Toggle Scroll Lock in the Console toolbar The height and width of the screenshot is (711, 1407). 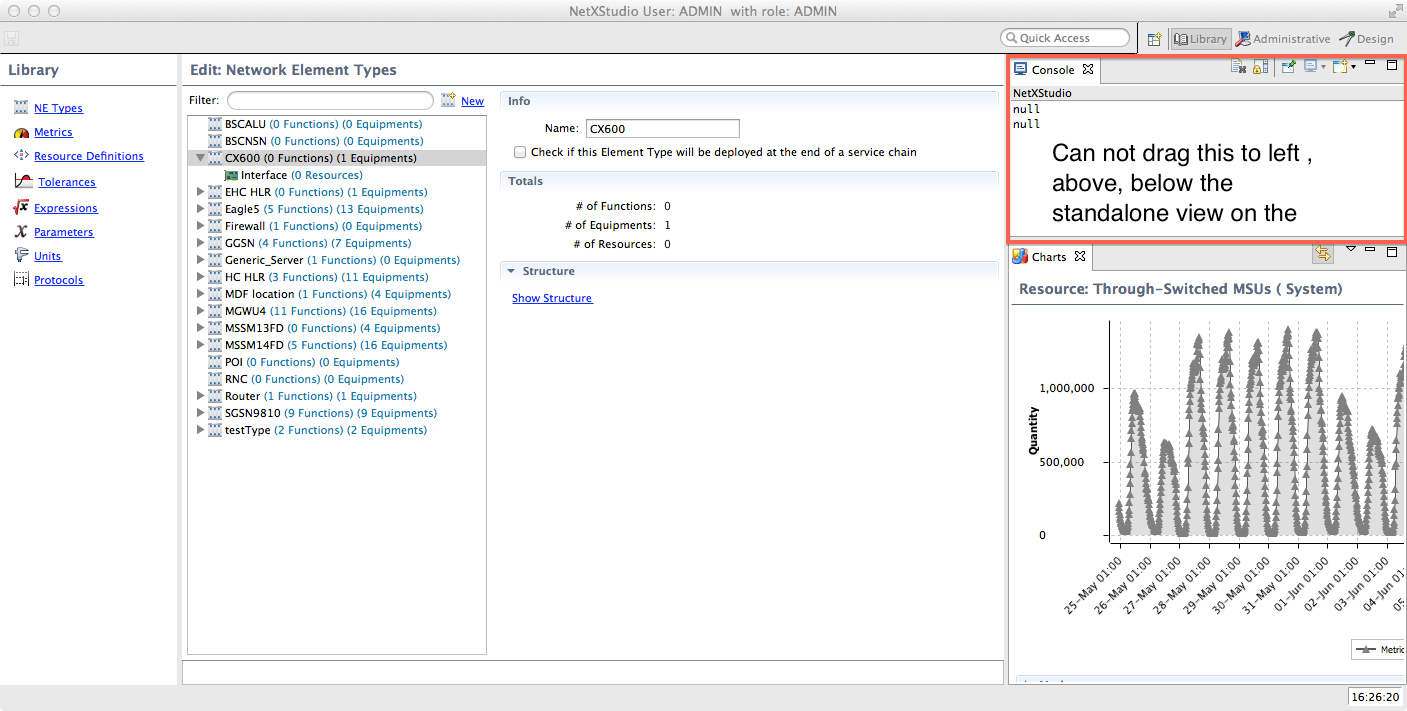tap(1260, 67)
